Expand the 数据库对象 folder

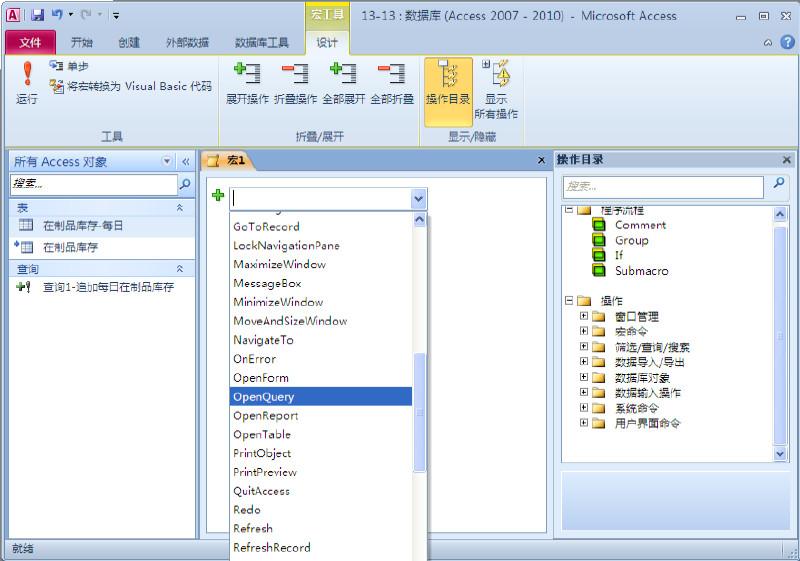point(584,377)
